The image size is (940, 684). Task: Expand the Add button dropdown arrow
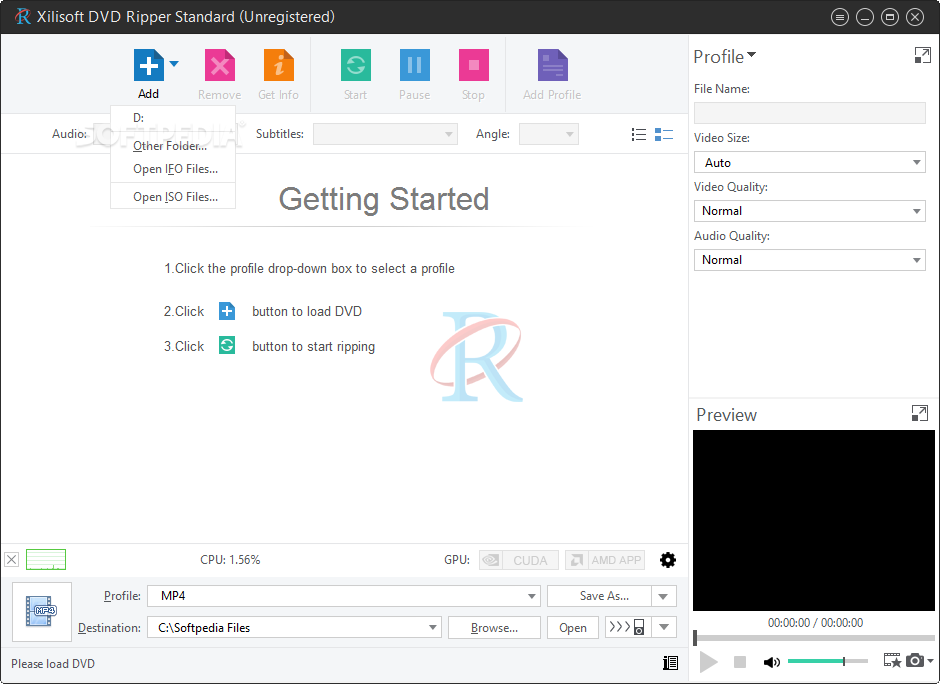point(174,63)
